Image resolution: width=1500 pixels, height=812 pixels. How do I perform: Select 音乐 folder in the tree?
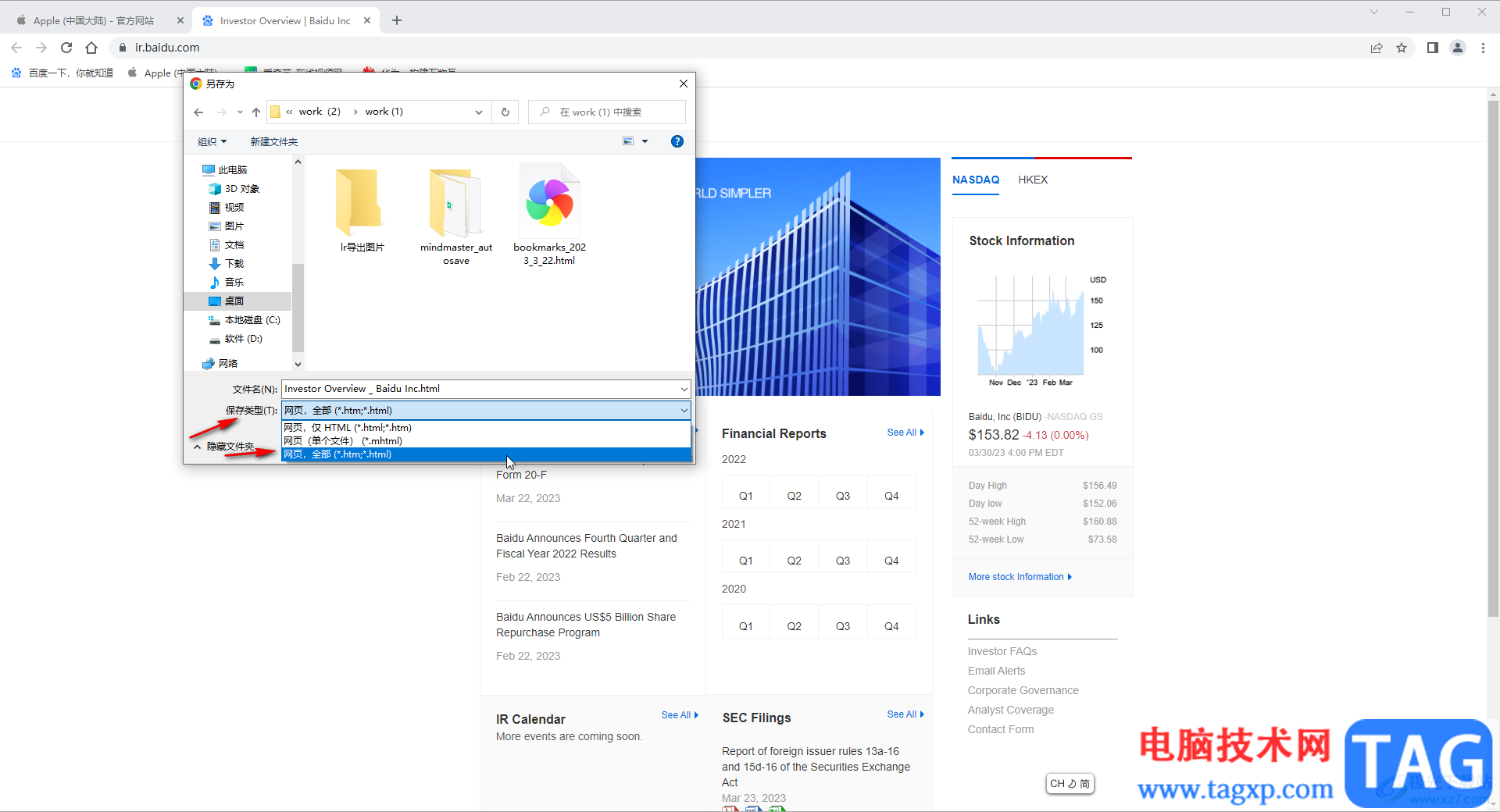click(234, 283)
